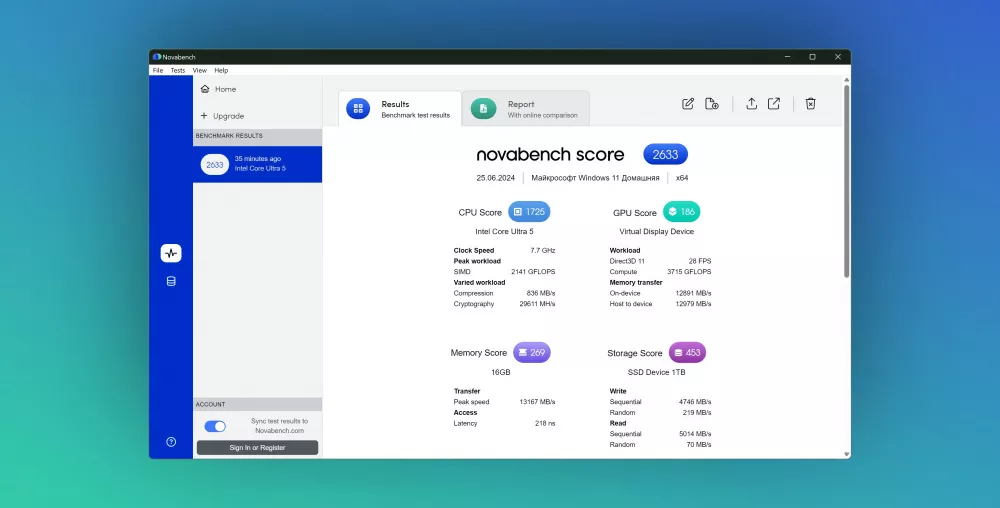
Task: Click Virtual Display Device text
Action: 656,231
